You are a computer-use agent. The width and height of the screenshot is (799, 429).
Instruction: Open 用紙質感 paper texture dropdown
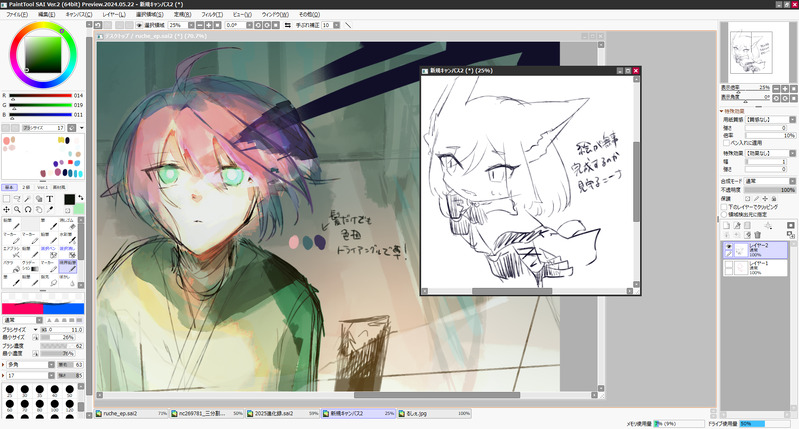tap(792, 119)
